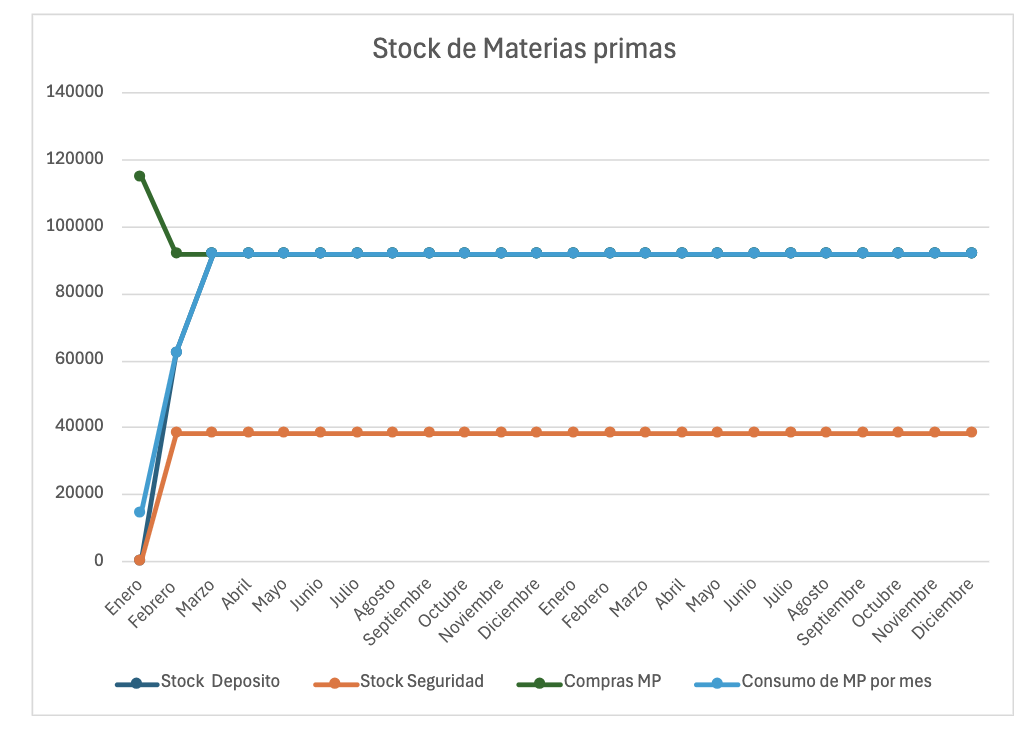
Task: Select 'Consumo de MP por mes' legend label
Action: (x=836, y=682)
